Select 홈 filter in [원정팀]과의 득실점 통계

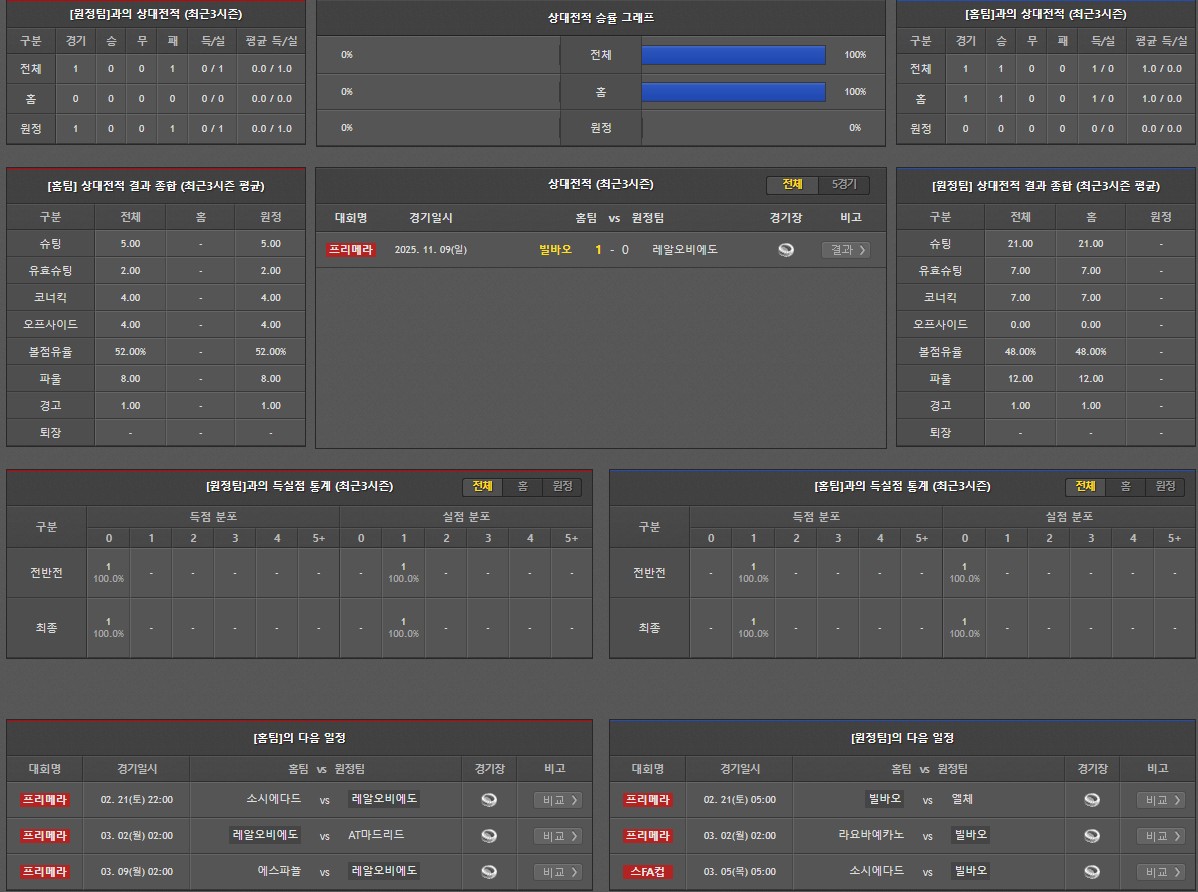(x=522, y=487)
